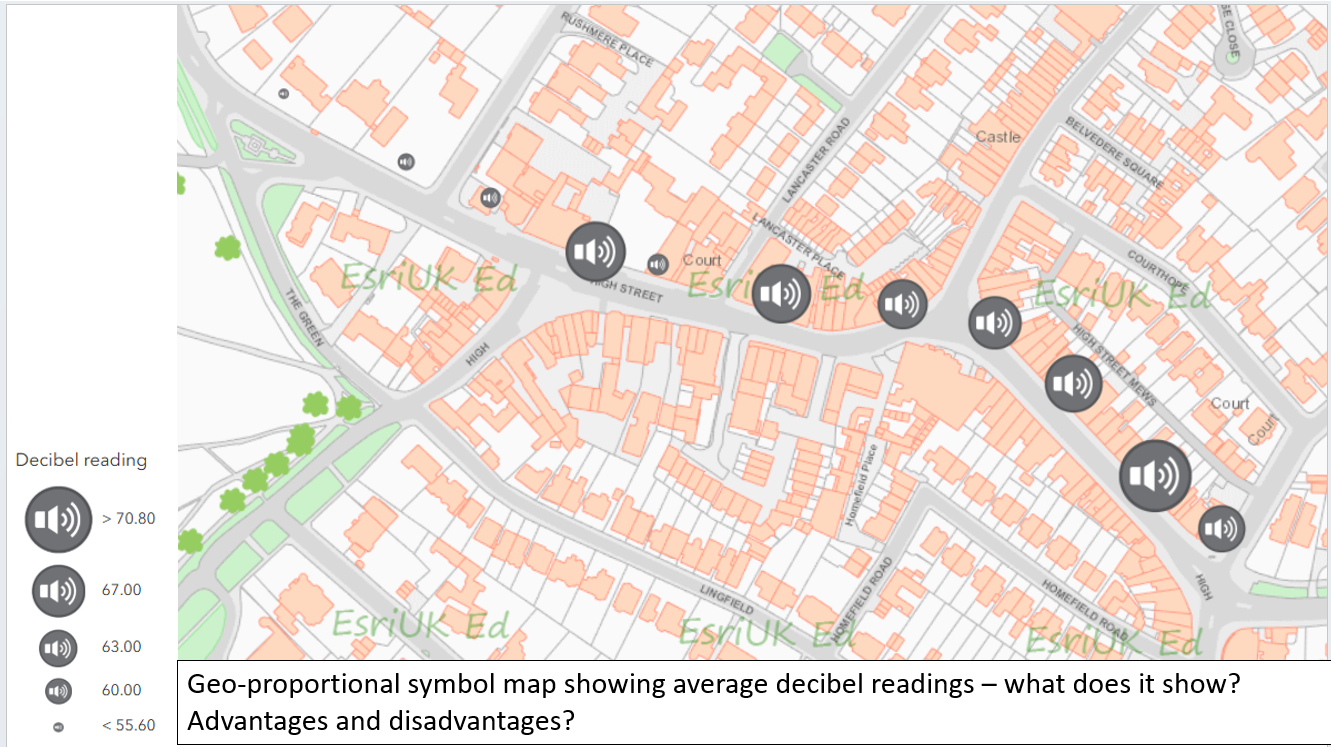Click the 'Decibel reading' legend title
Image resolution: width=1331 pixels, height=747 pixels.
point(81,460)
